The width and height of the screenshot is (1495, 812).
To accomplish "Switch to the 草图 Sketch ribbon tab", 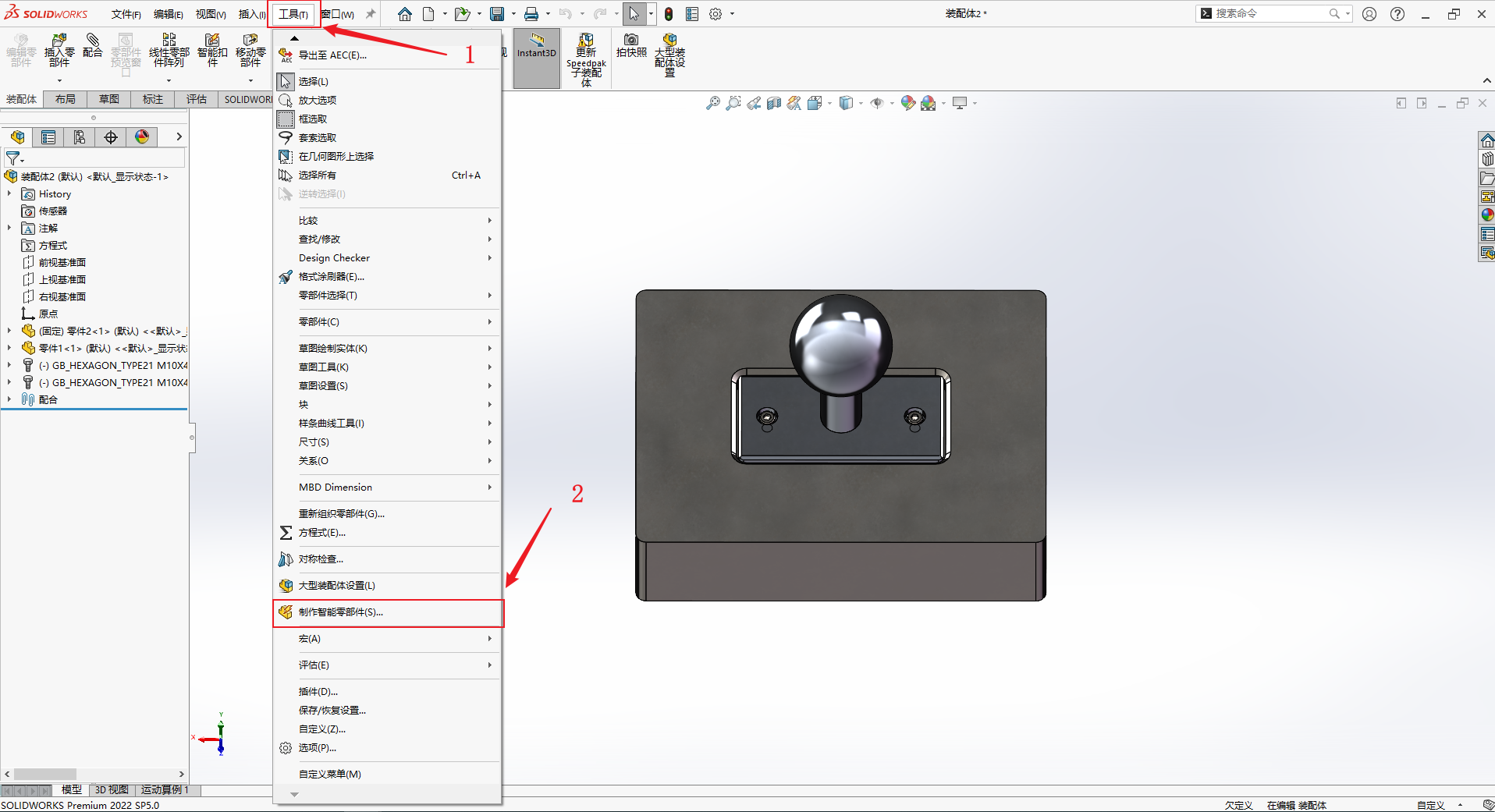I will click(x=109, y=99).
